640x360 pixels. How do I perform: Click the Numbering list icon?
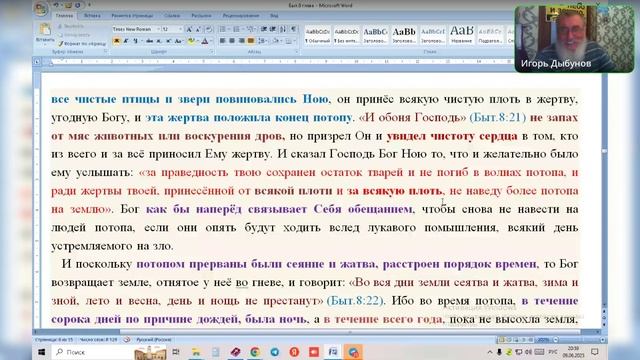point(237,29)
